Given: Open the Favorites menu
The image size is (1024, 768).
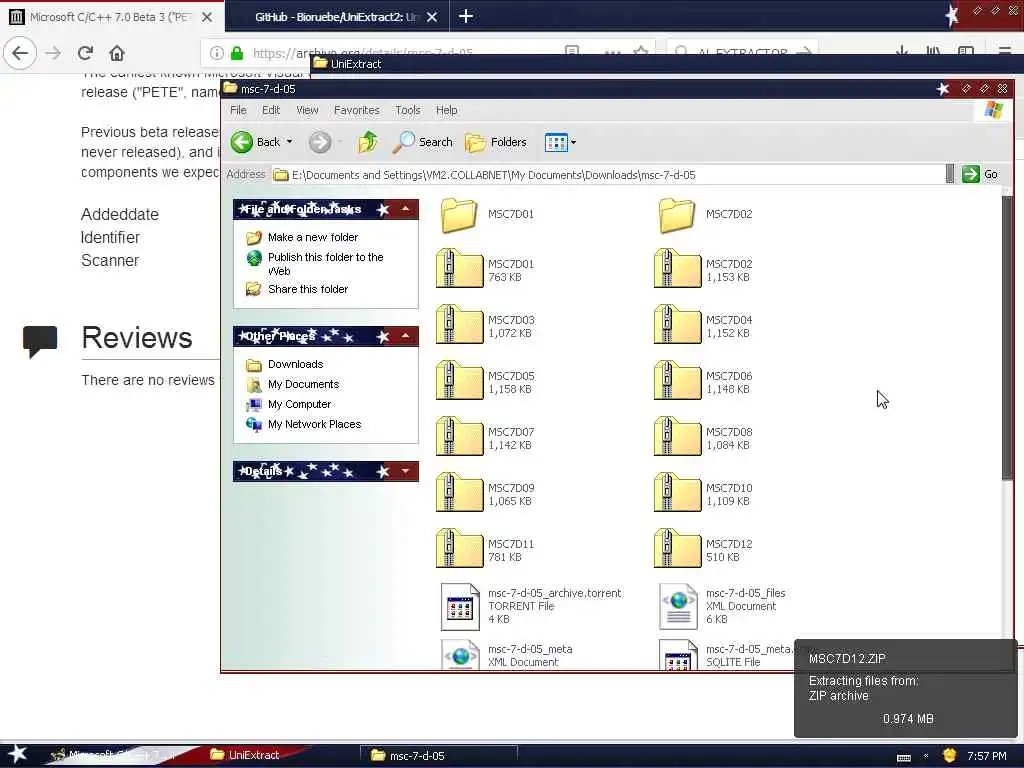Looking at the screenshot, I should (x=356, y=110).
